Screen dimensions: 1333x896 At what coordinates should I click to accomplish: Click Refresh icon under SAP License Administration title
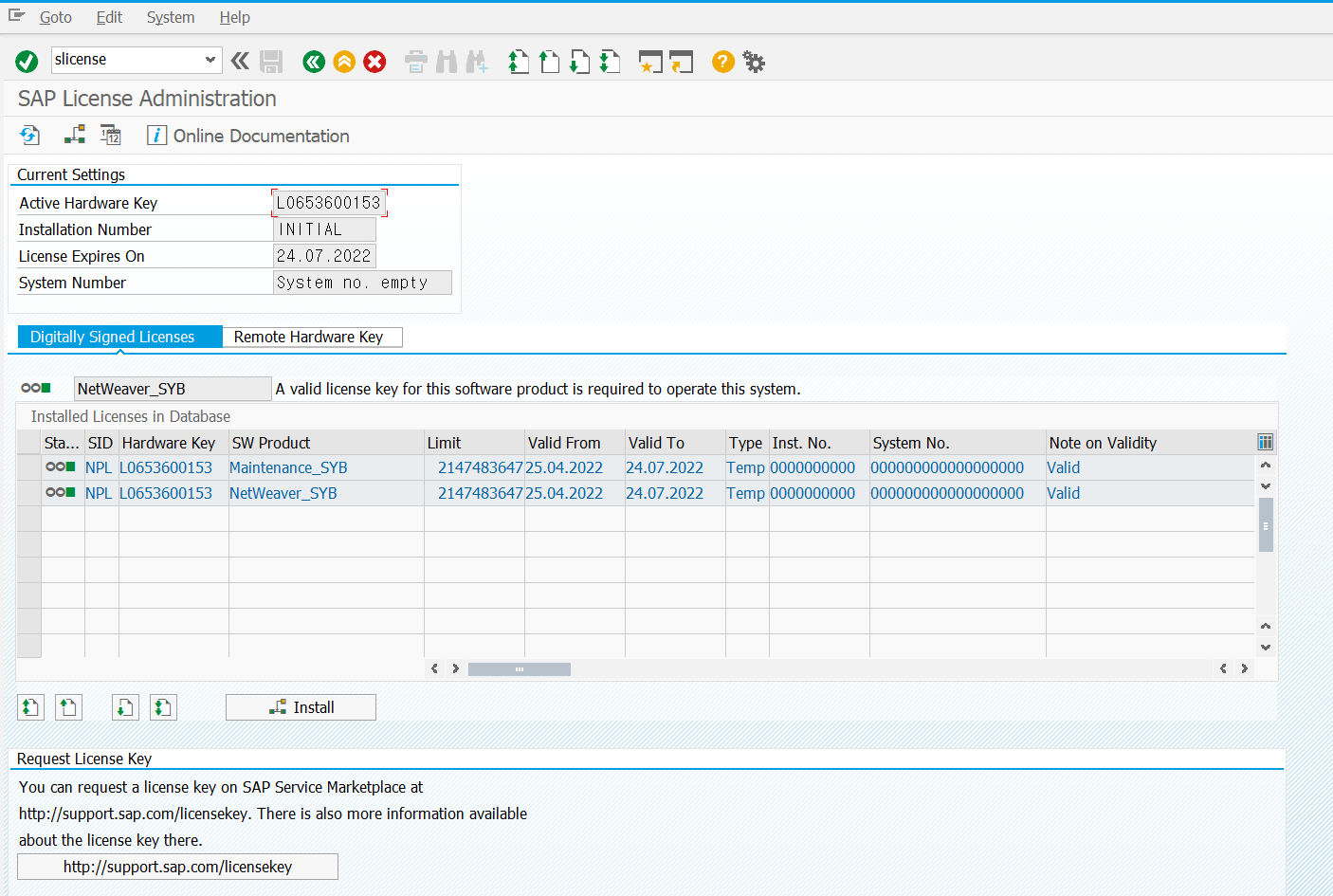29,136
